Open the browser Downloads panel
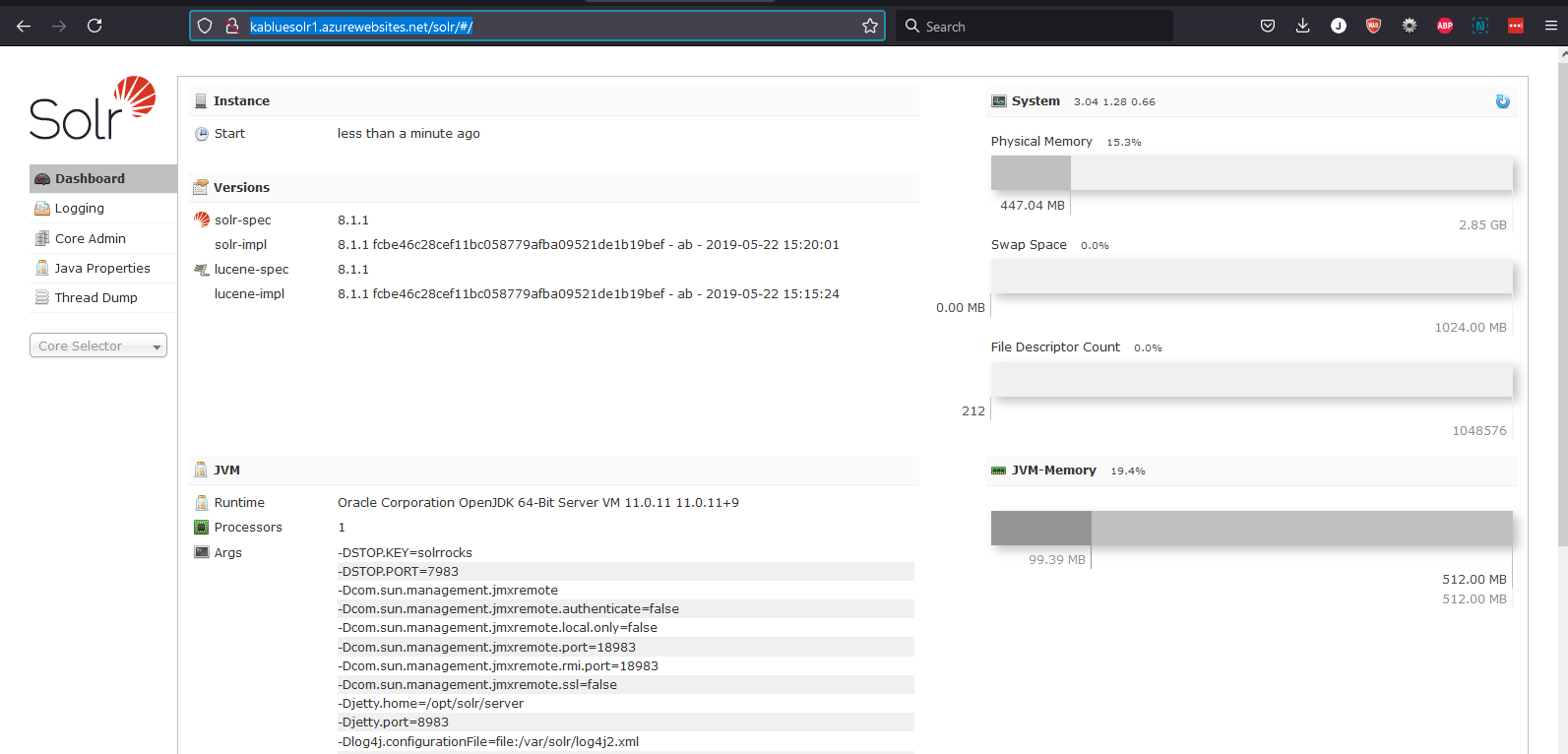This screenshot has height=754, width=1568. tap(1302, 27)
